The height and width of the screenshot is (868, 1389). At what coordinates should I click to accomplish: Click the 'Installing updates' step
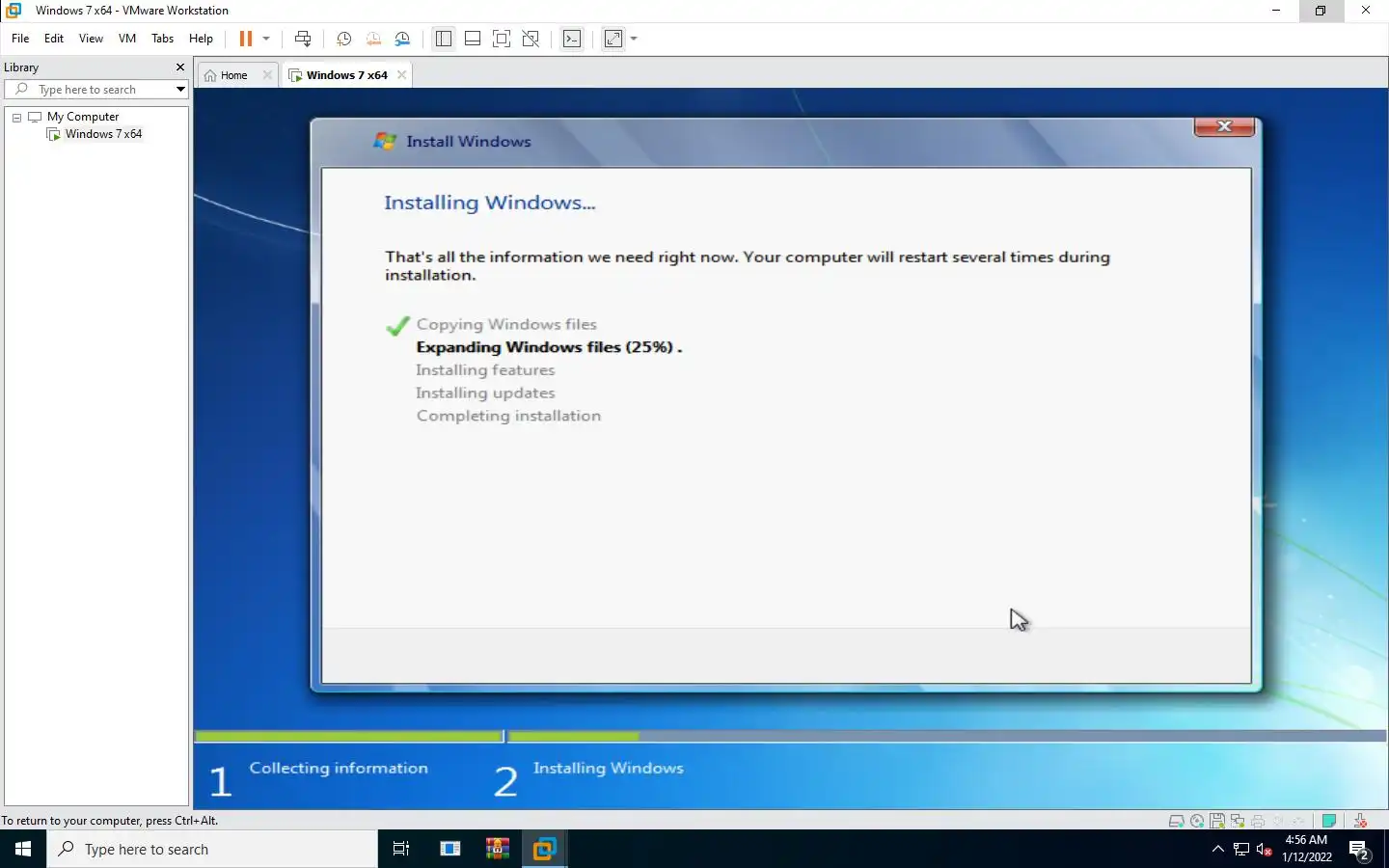pos(485,393)
